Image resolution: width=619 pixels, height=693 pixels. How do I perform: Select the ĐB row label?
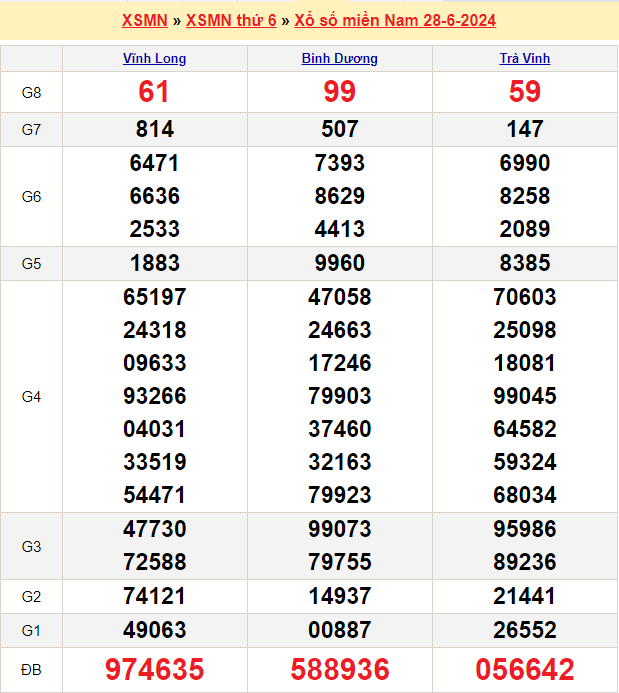(31, 669)
